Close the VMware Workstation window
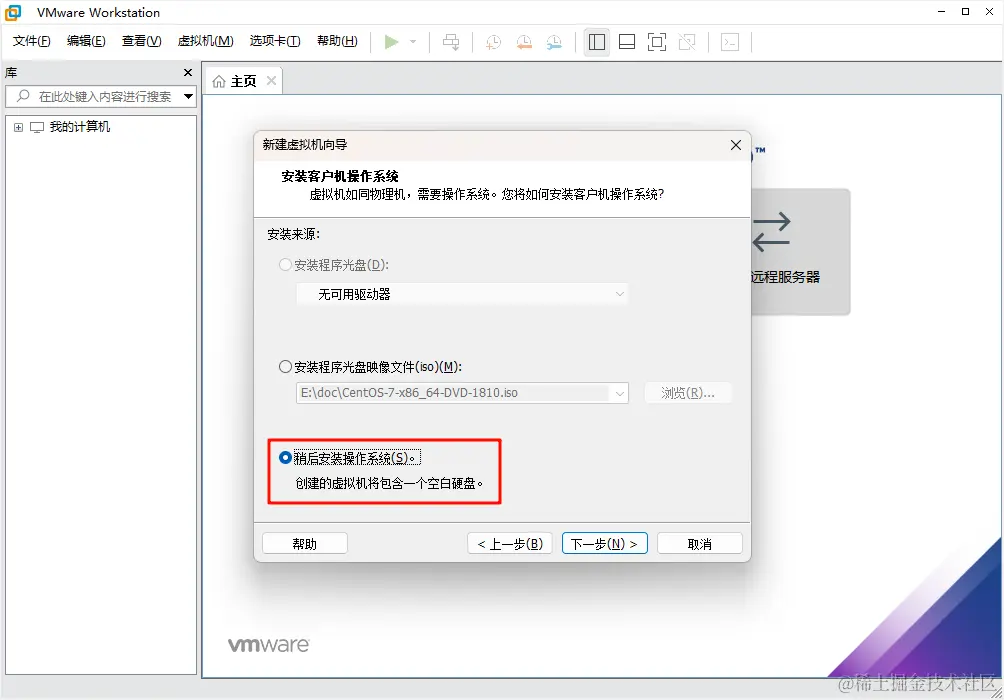 (x=989, y=12)
